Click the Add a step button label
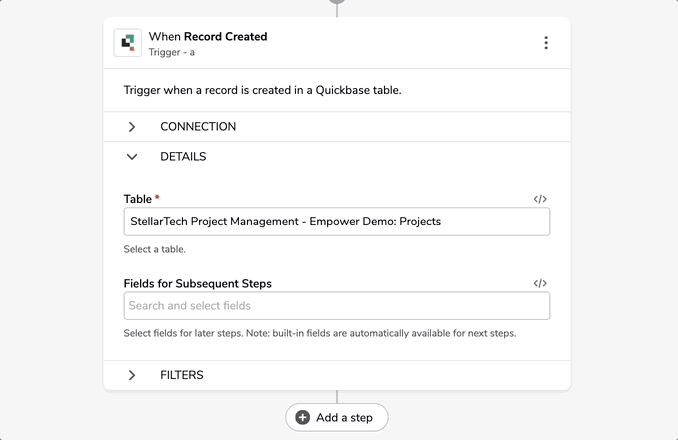The height and width of the screenshot is (440, 678). pos(344,418)
